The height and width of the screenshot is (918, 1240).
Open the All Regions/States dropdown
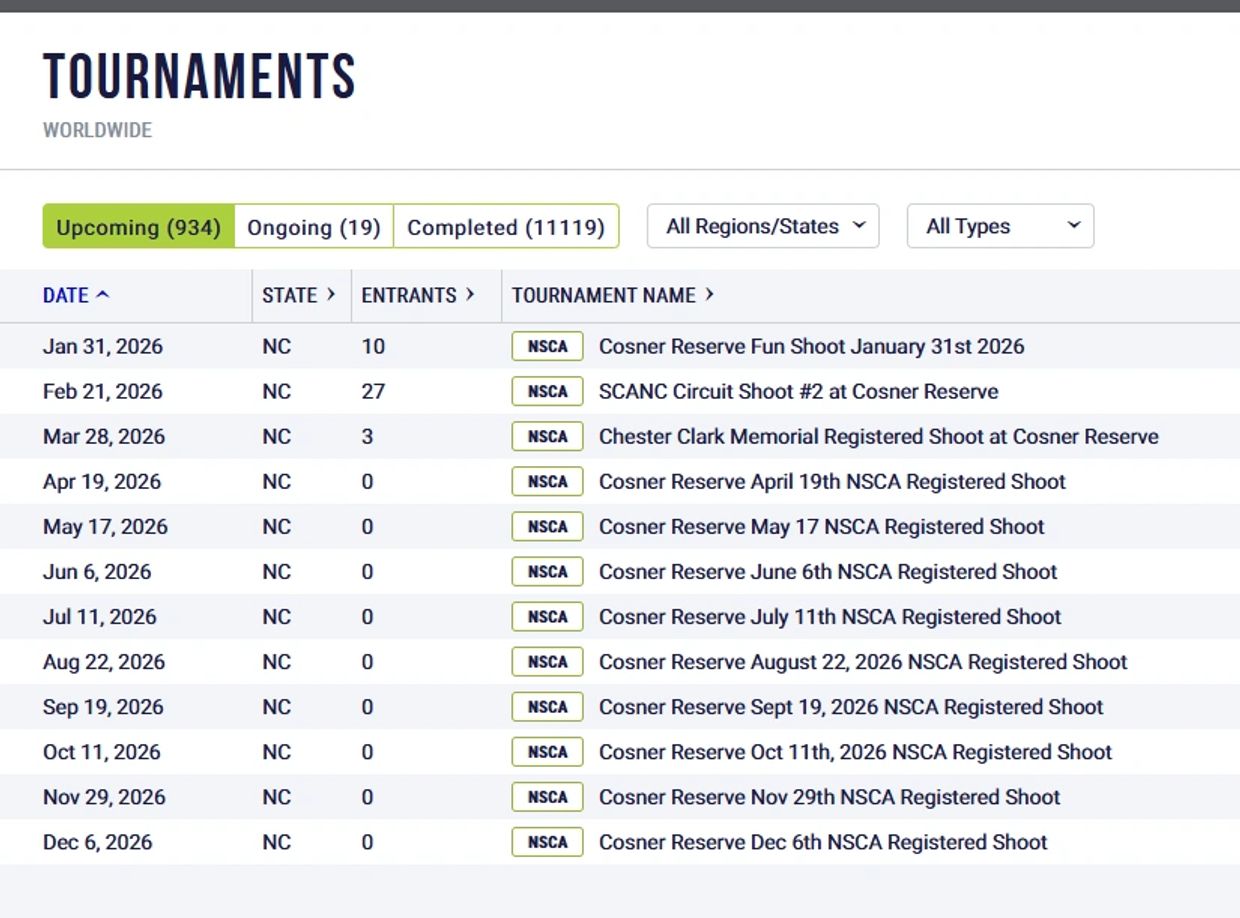click(763, 226)
